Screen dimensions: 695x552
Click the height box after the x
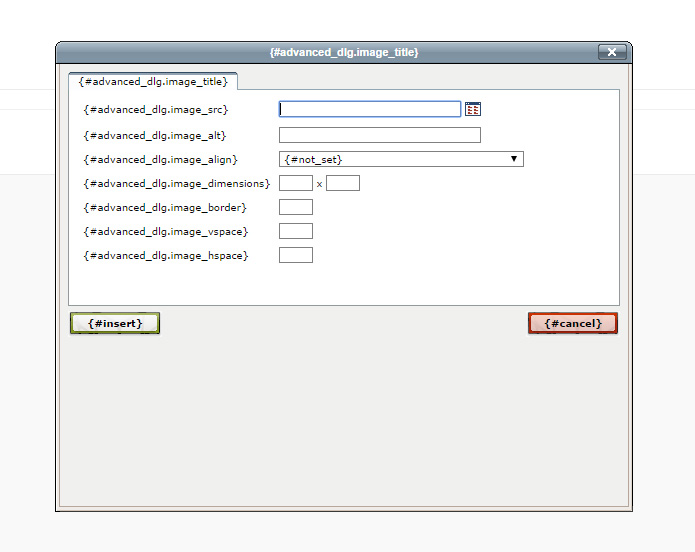[342, 183]
